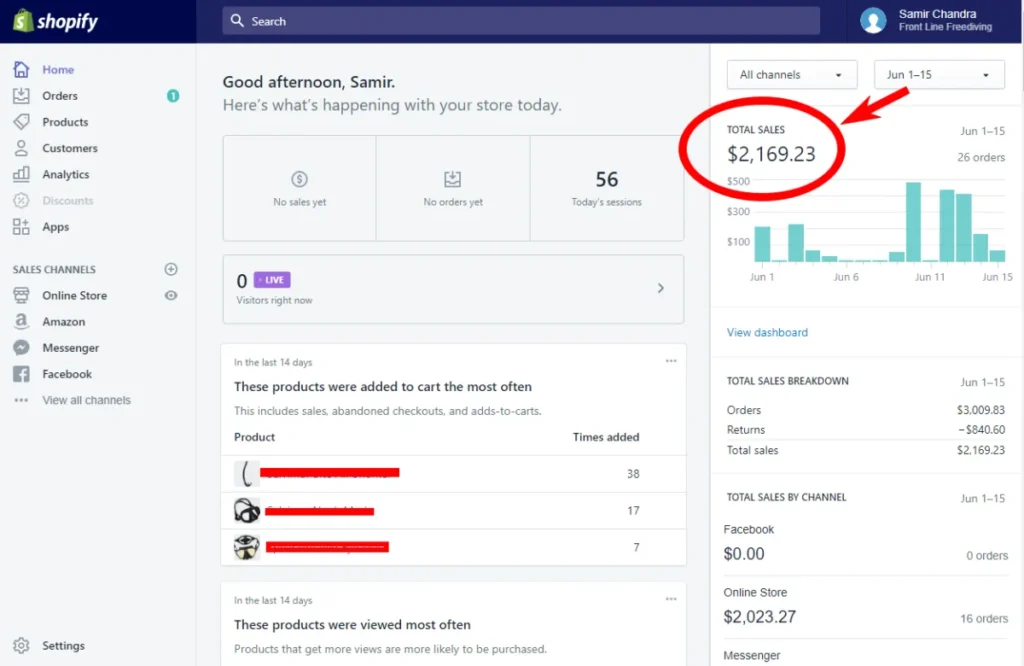
Task: Open the All channels dropdown
Action: point(792,75)
